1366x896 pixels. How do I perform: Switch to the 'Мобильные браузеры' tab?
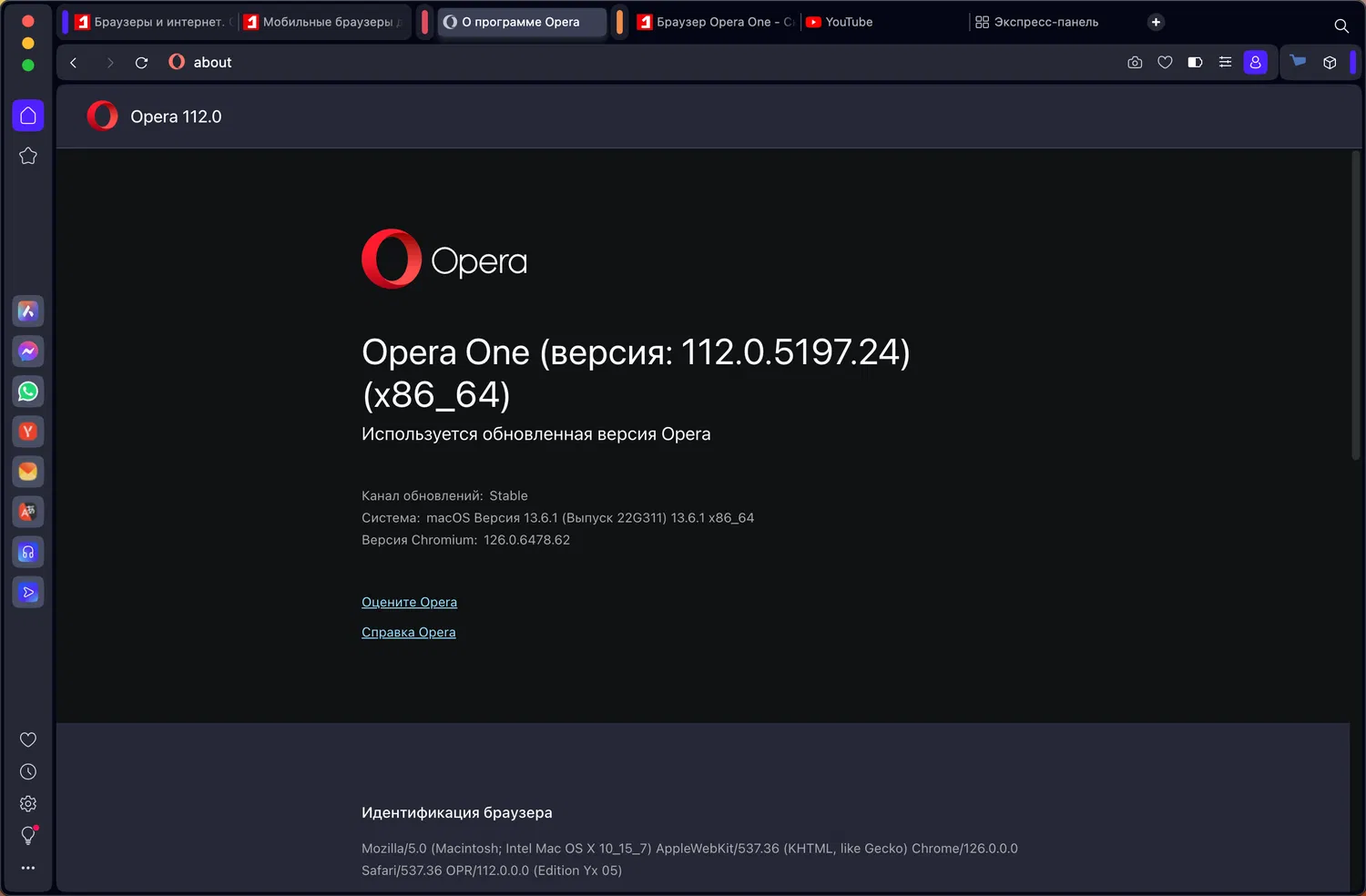coord(325,22)
